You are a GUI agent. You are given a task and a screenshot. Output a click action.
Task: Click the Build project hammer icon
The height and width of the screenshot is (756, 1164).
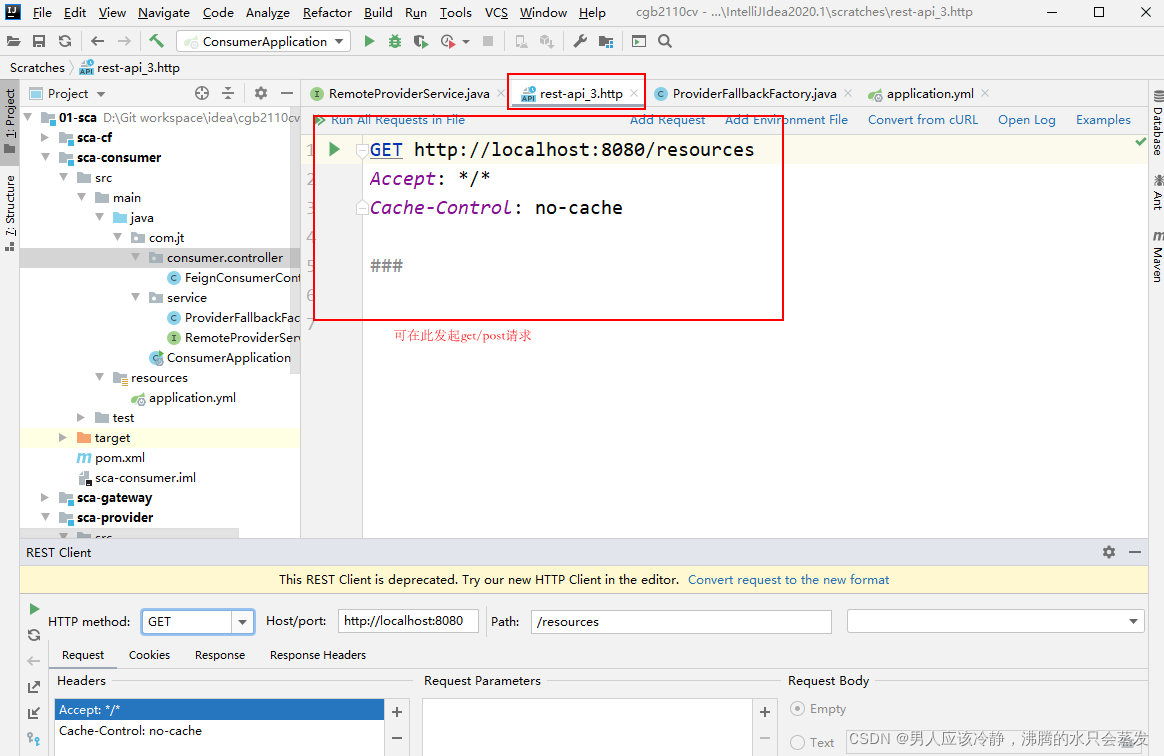click(157, 41)
